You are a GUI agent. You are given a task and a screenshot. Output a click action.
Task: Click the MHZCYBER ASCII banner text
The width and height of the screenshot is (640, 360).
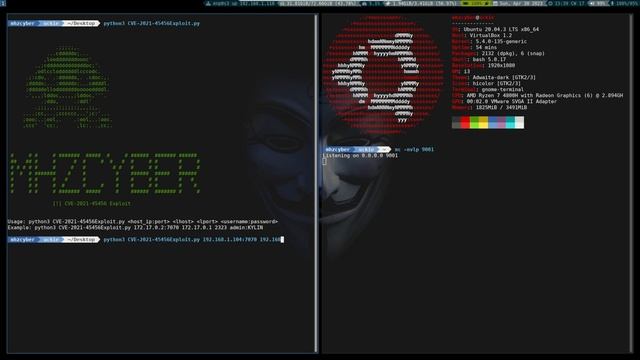pyautogui.click(x=105, y=174)
